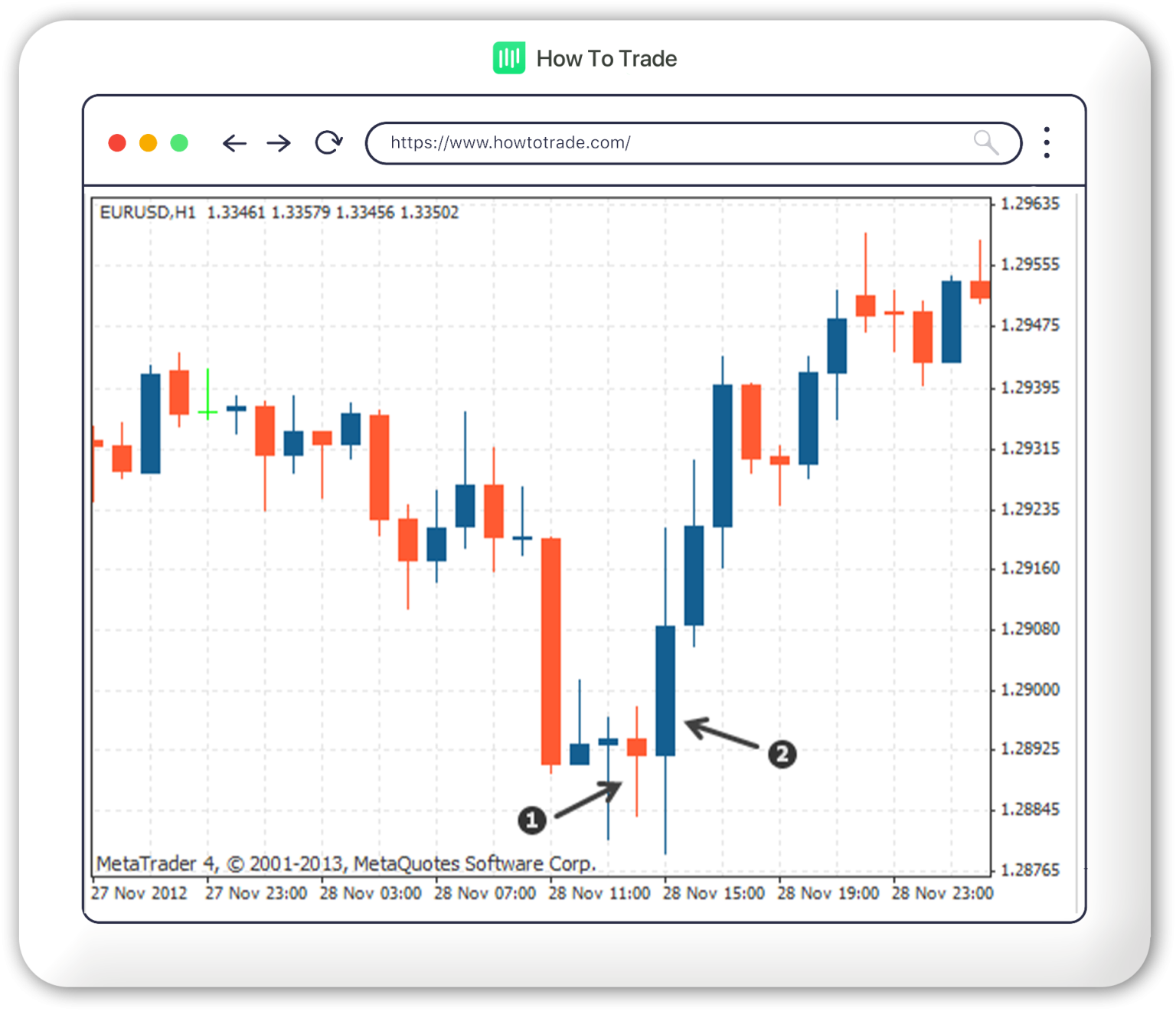Select the numbered marker 2 on the chart

click(x=782, y=754)
